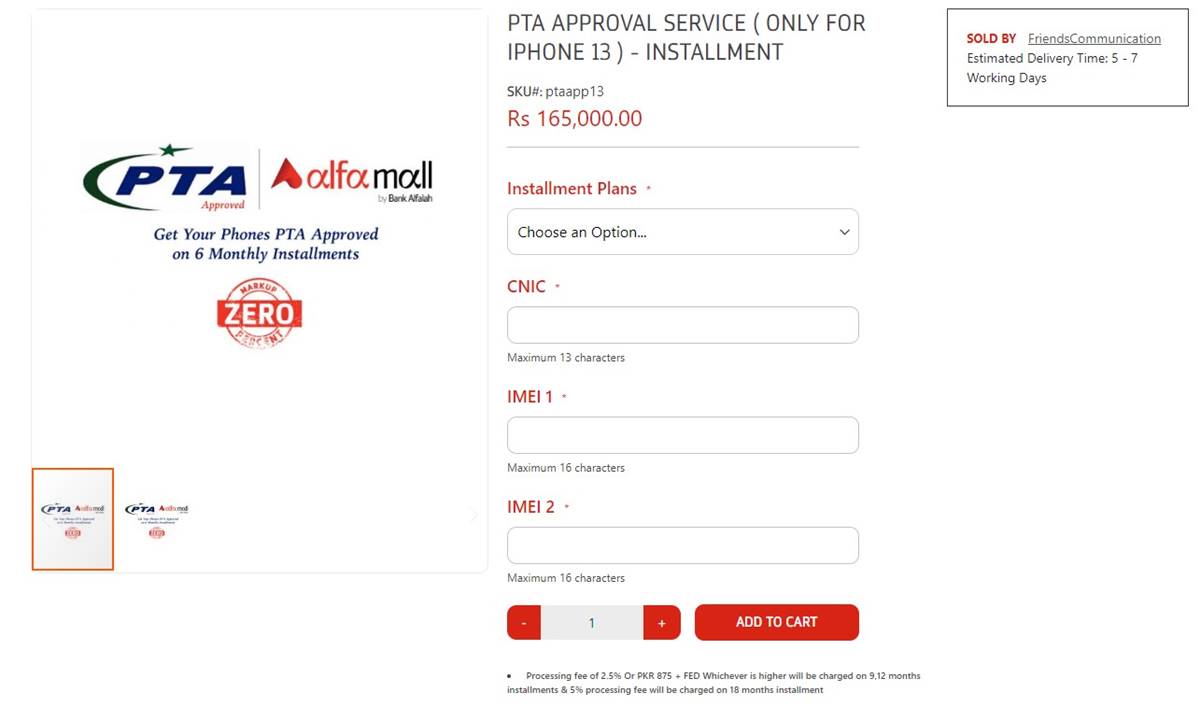Click the ADD TO CART button

point(777,622)
